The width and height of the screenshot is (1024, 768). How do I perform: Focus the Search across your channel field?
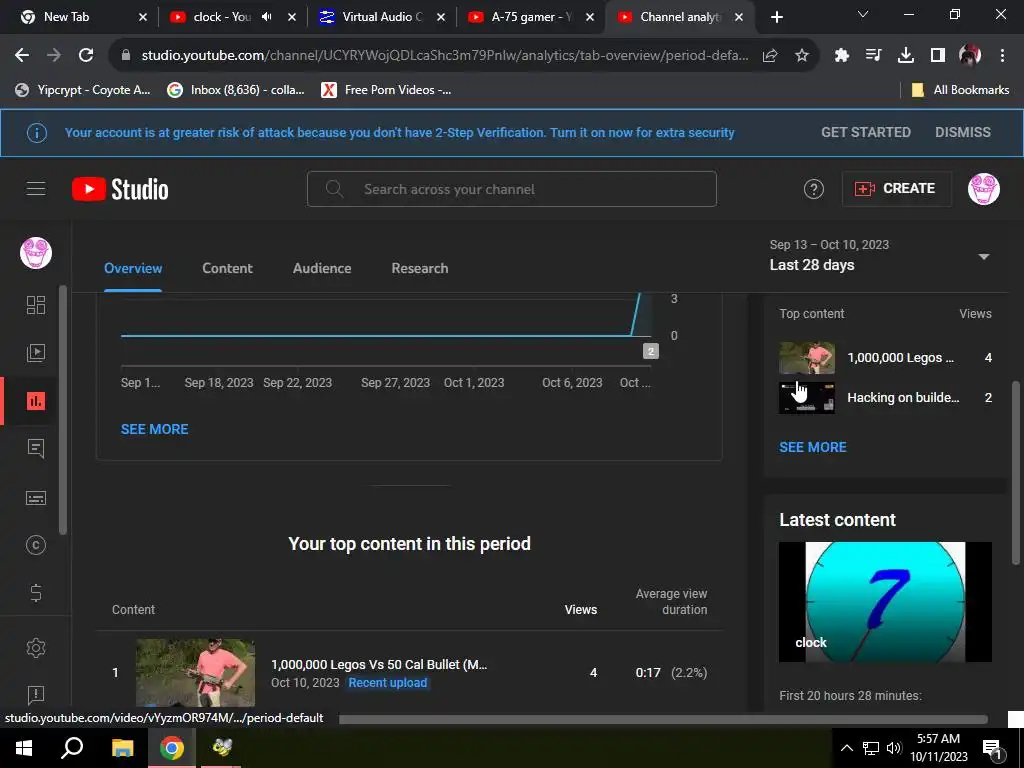512,189
